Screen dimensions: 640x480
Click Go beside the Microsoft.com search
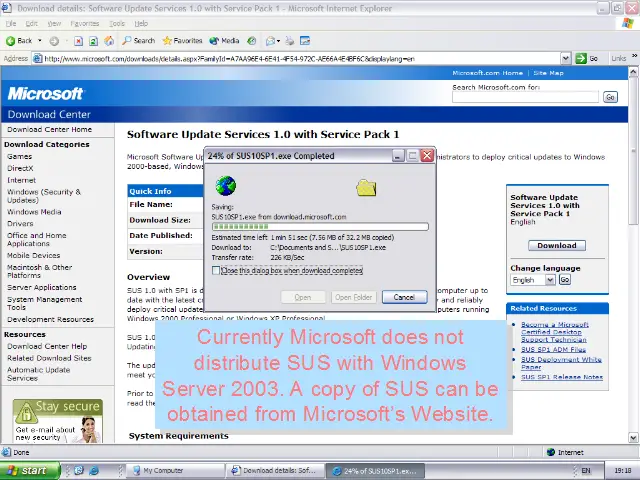pyautogui.click(x=610, y=97)
